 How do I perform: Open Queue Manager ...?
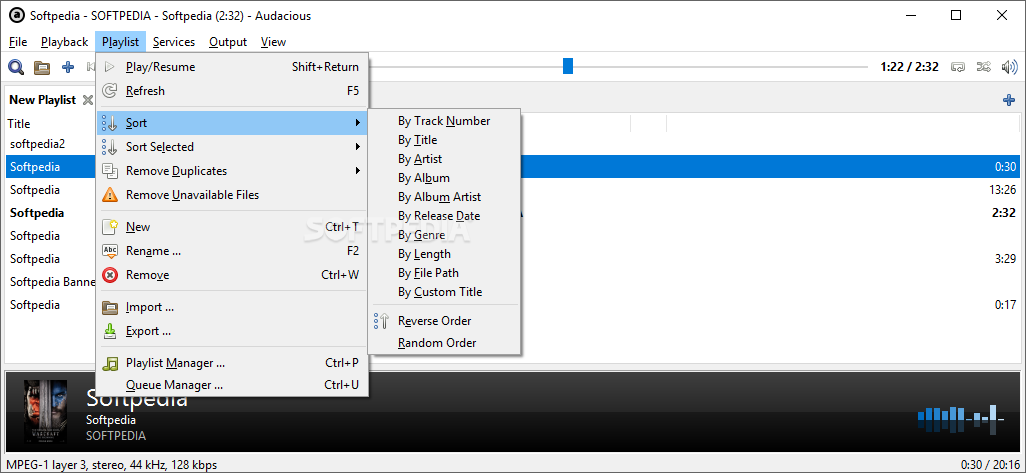pos(232,385)
